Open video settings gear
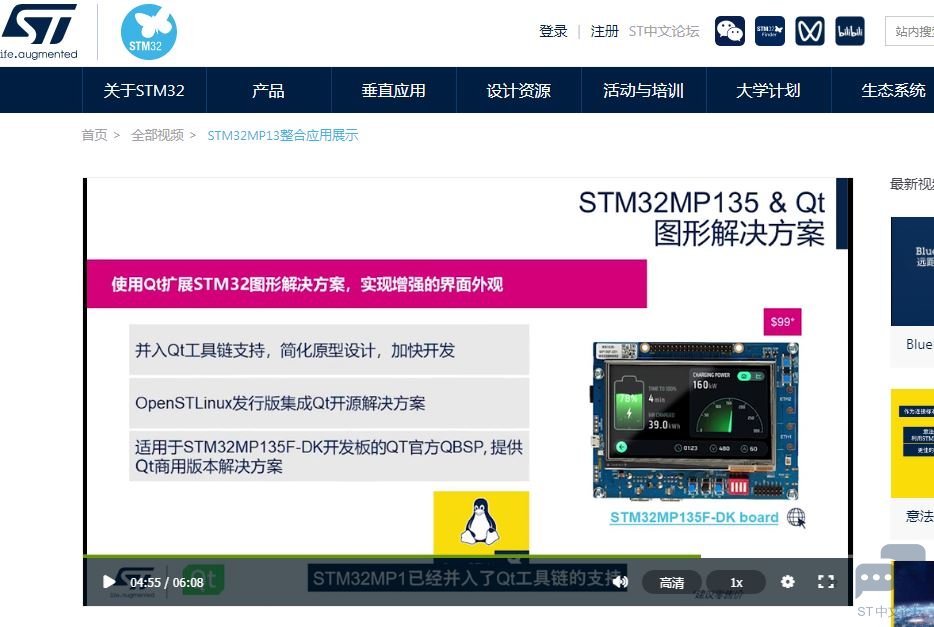The height and width of the screenshot is (627, 934). [787, 582]
